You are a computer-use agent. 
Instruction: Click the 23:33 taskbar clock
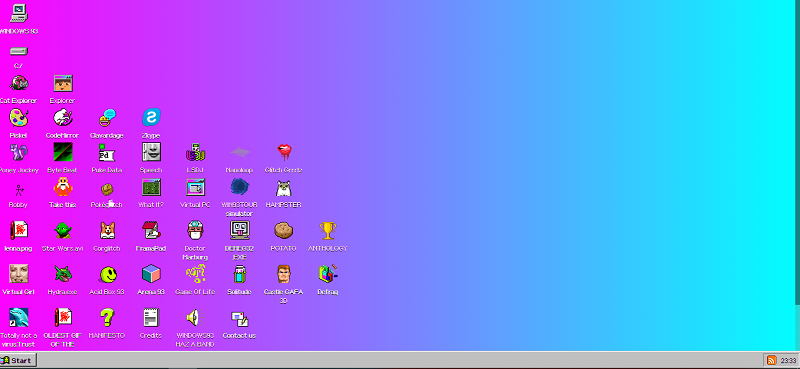coord(788,360)
